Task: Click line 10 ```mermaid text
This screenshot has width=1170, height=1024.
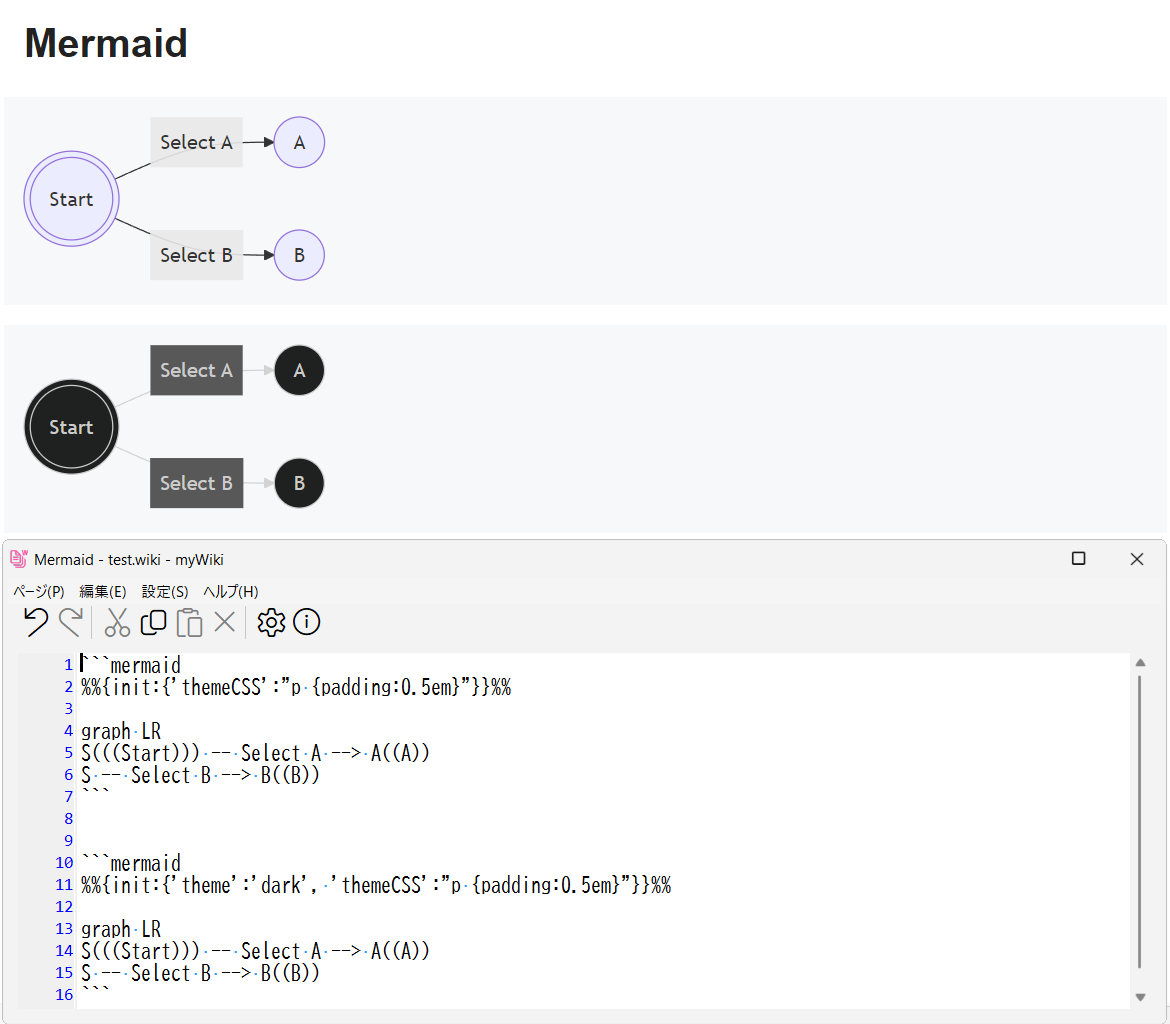Action: pyautogui.click(x=131, y=863)
